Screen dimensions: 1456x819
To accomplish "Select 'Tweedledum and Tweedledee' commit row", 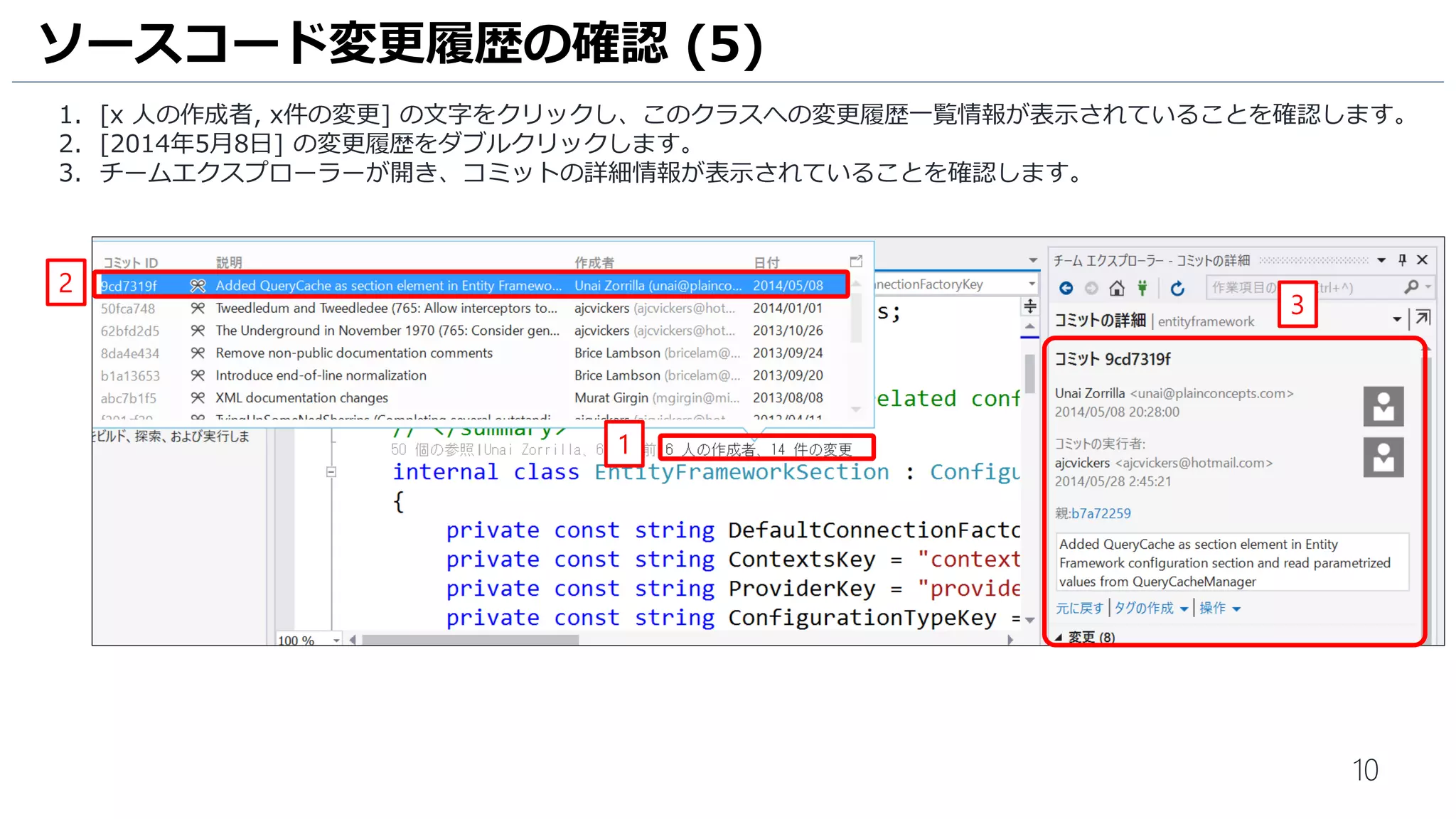I will tap(472, 308).
